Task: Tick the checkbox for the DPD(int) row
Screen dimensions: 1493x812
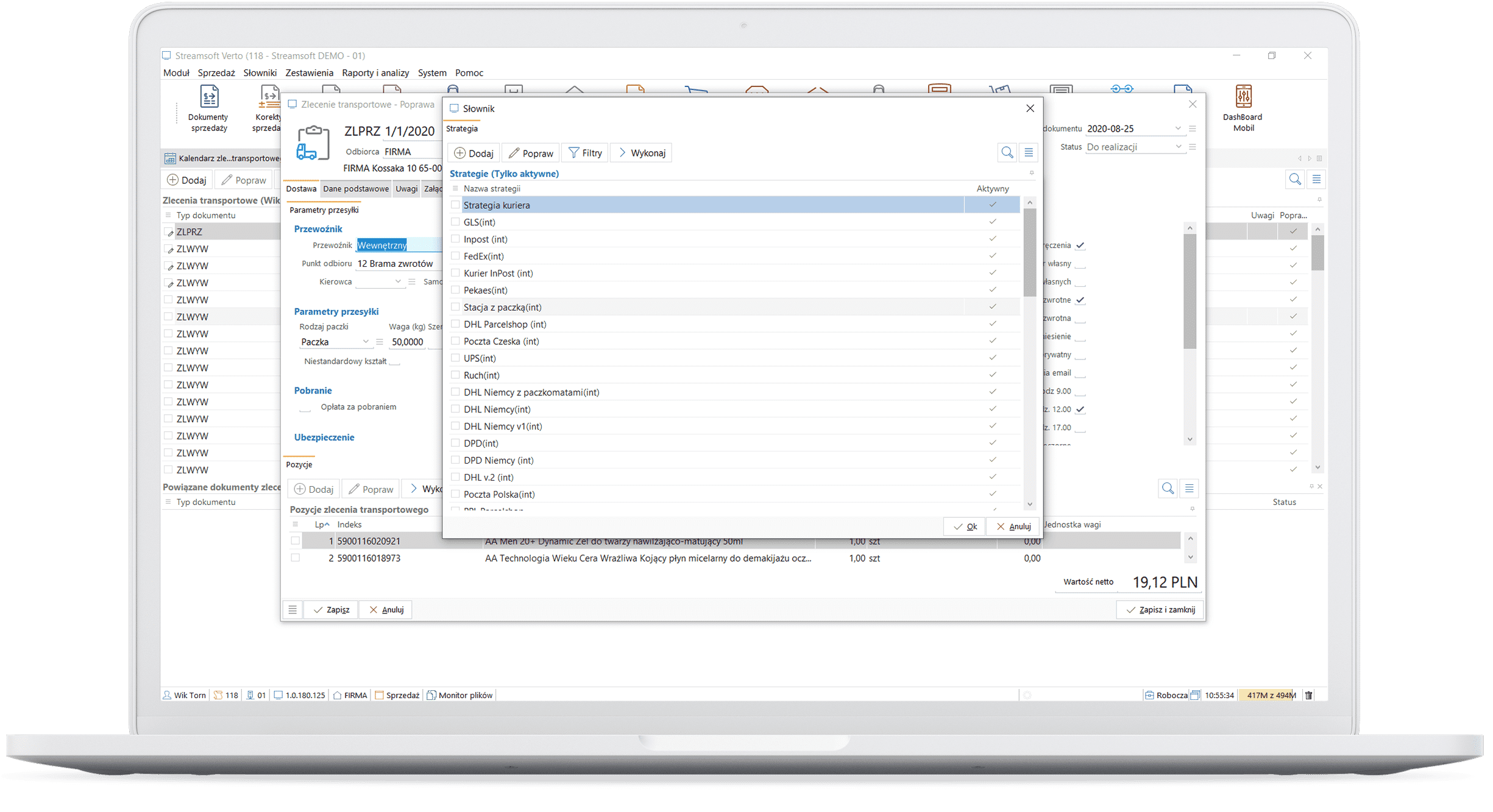Action: [455, 443]
